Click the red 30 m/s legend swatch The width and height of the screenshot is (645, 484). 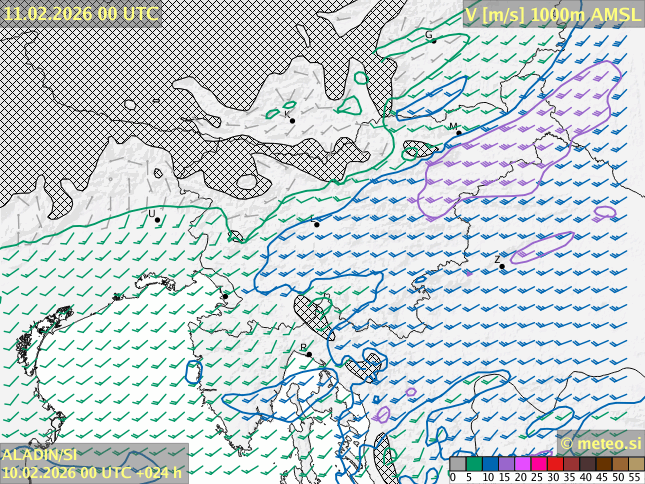[x=555, y=464]
